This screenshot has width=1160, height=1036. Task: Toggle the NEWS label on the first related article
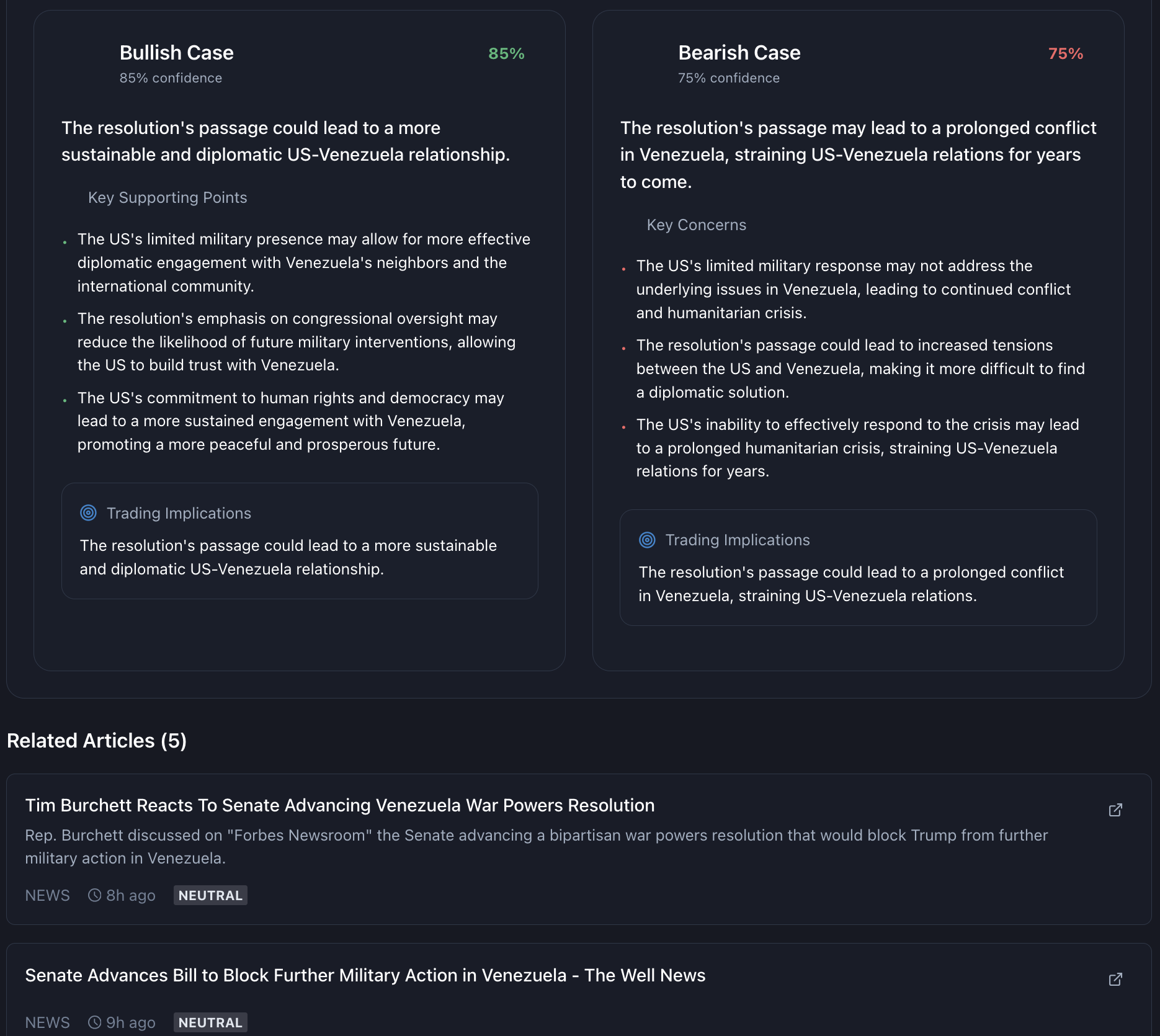tap(47, 895)
